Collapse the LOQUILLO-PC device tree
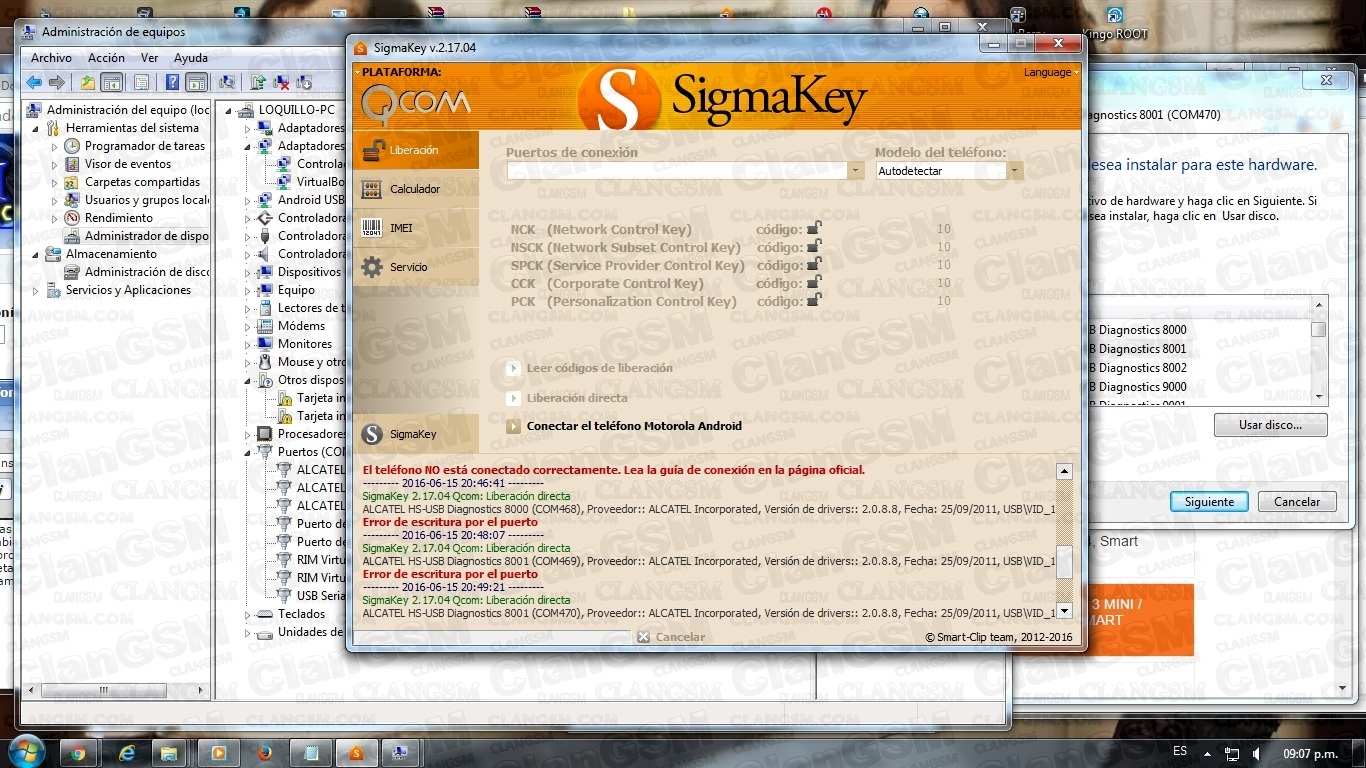The image size is (1366, 768). [229, 110]
